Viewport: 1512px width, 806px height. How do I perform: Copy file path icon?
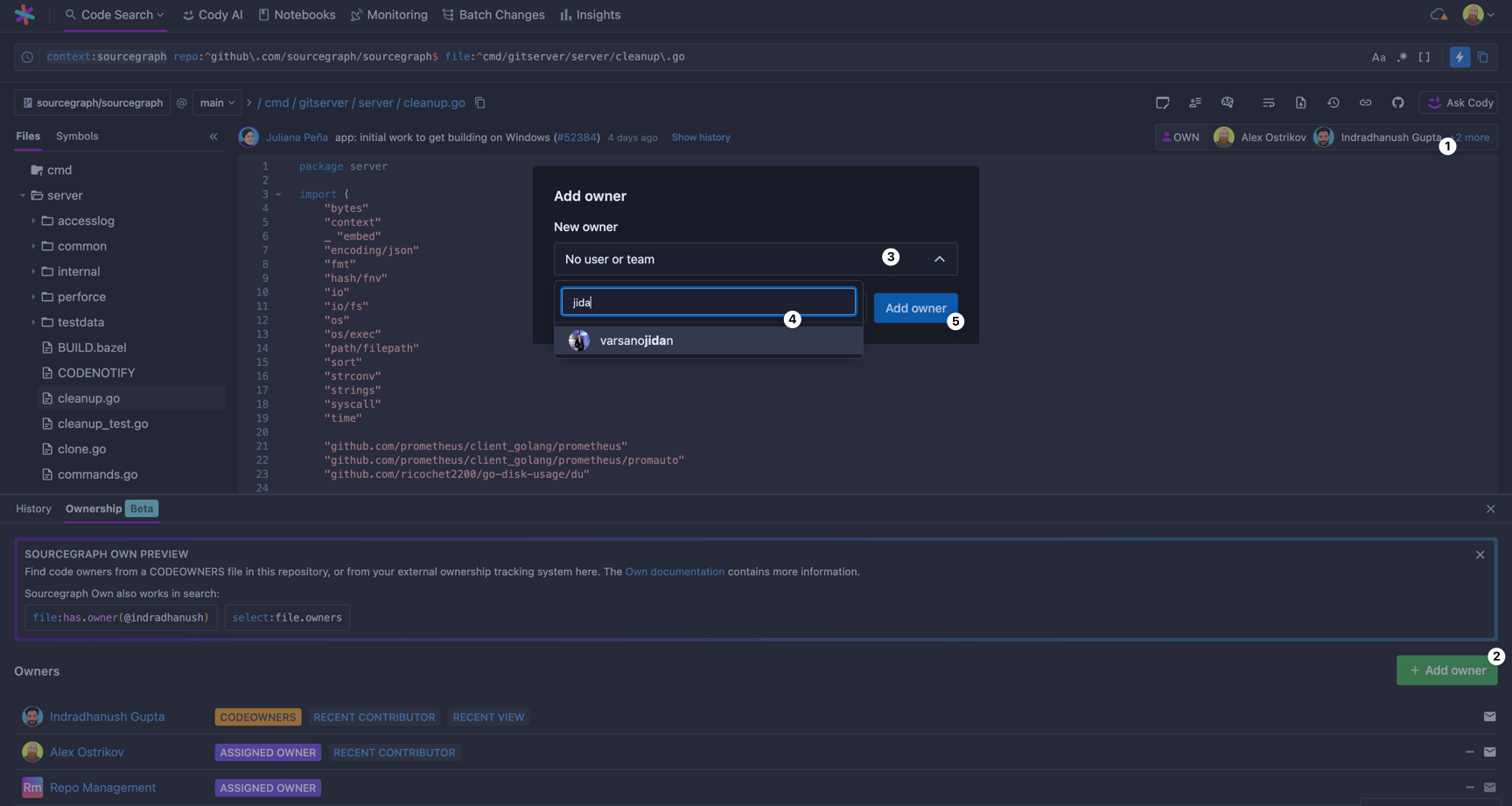[480, 102]
